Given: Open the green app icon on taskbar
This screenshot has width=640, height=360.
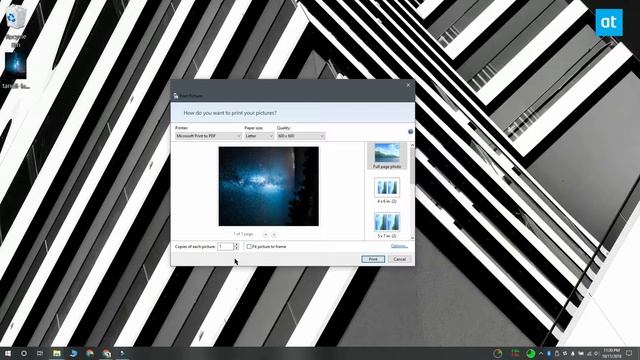Looking at the screenshot, I should click(57, 353).
